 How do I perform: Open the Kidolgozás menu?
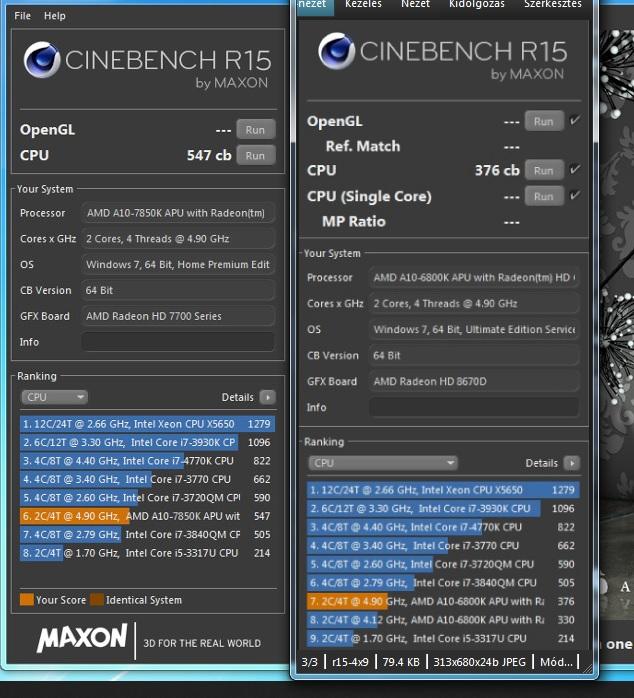(x=476, y=4)
